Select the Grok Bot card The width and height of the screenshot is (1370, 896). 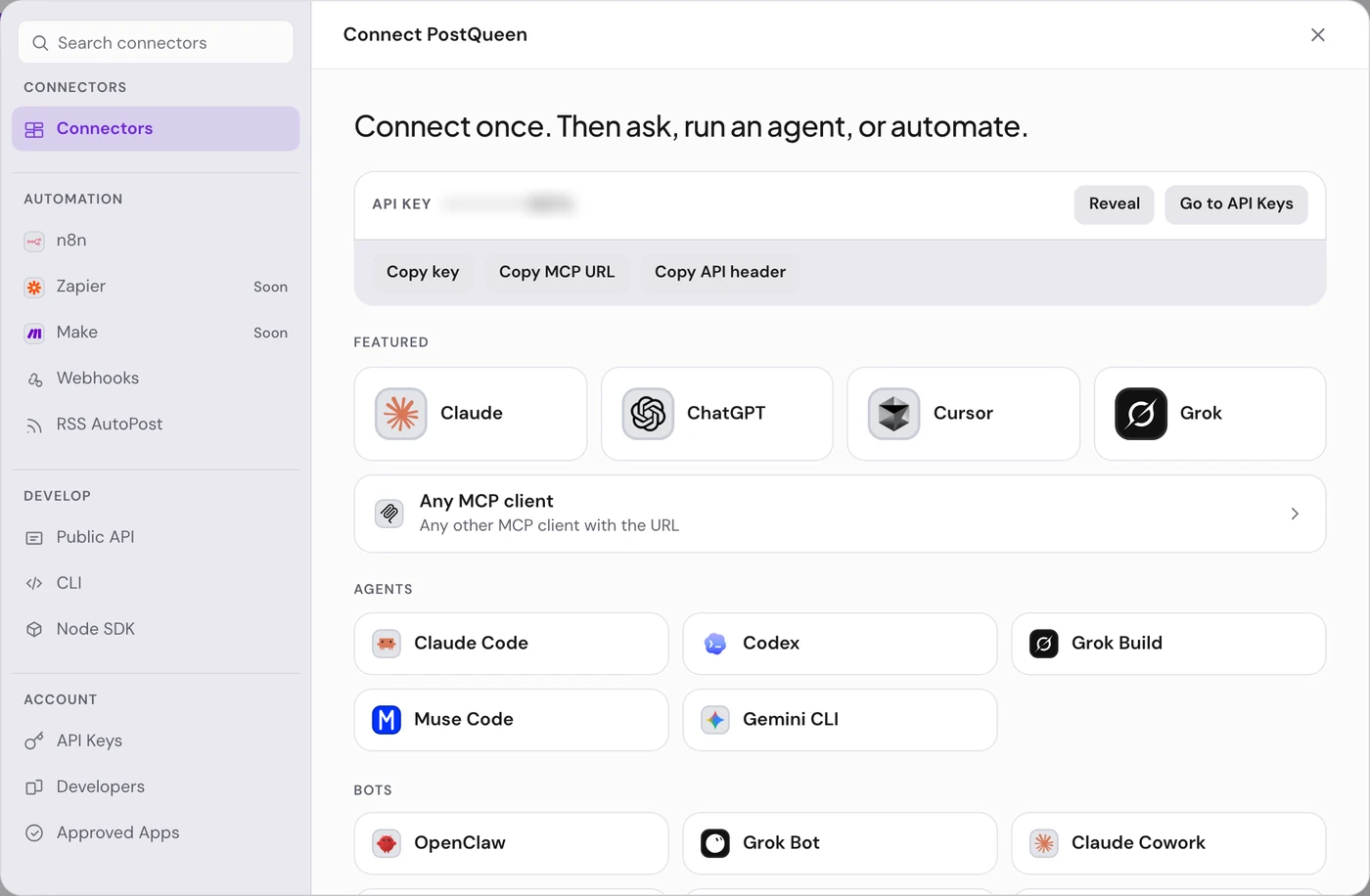coord(840,843)
